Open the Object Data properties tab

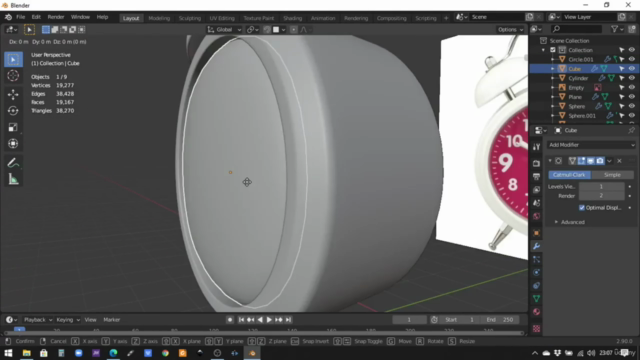pos(536,299)
